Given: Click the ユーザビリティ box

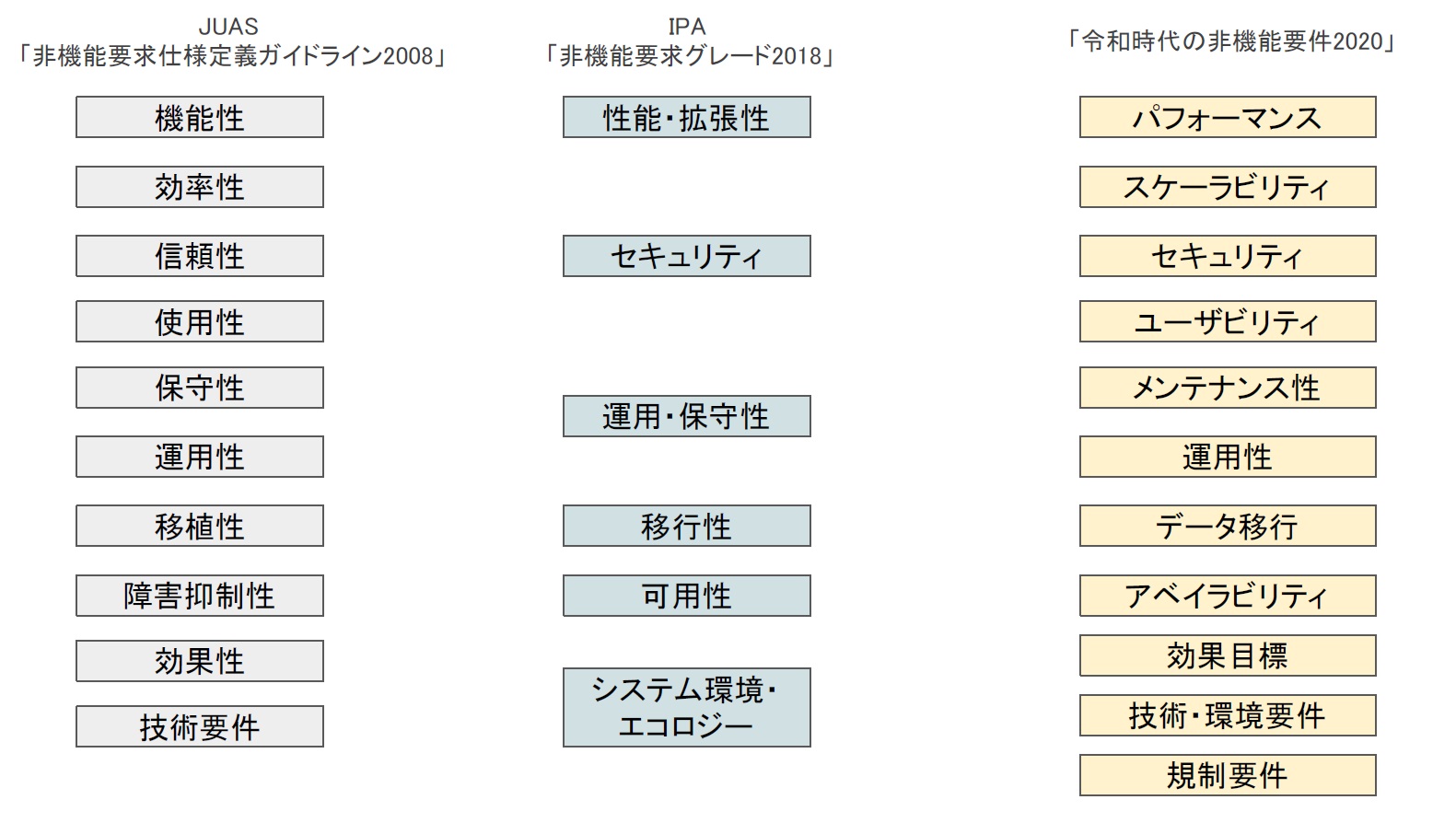Looking at the screenshot, I should (x=1228, y=321).
